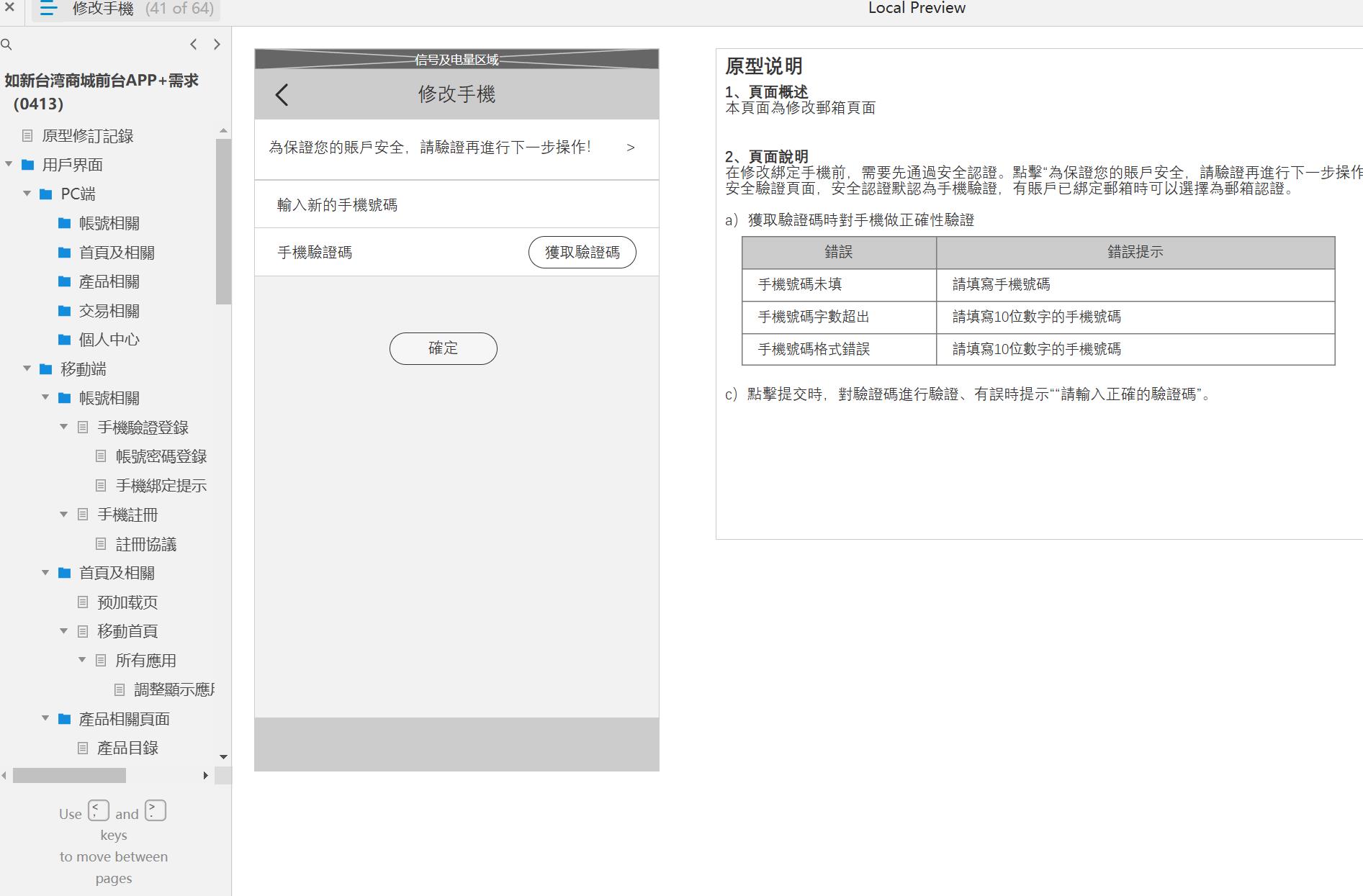Open the 調整顯示應用 page
Viewport: 1363px width, 896px height.
[x=174, y=689]
